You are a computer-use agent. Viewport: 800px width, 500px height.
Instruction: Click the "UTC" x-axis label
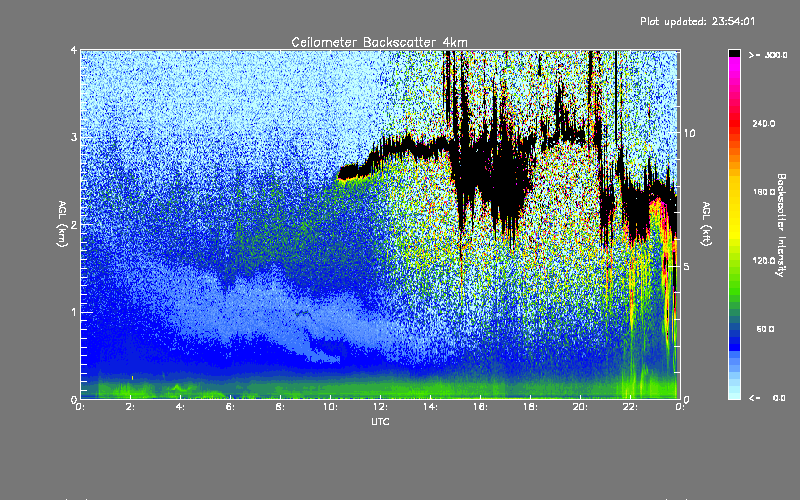pos(380,421)
